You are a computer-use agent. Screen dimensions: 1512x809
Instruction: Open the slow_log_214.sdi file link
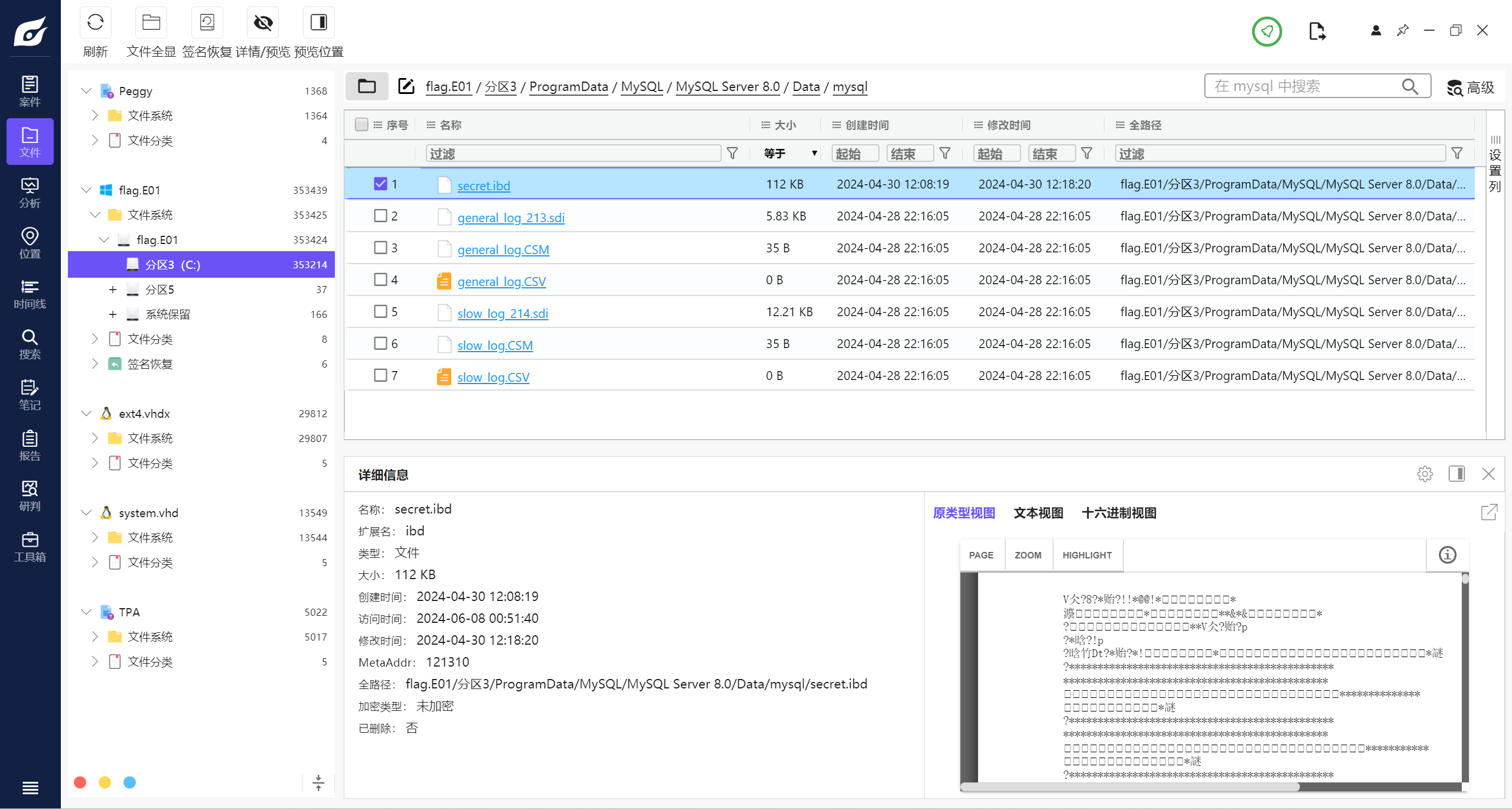[x=503, y=314]
